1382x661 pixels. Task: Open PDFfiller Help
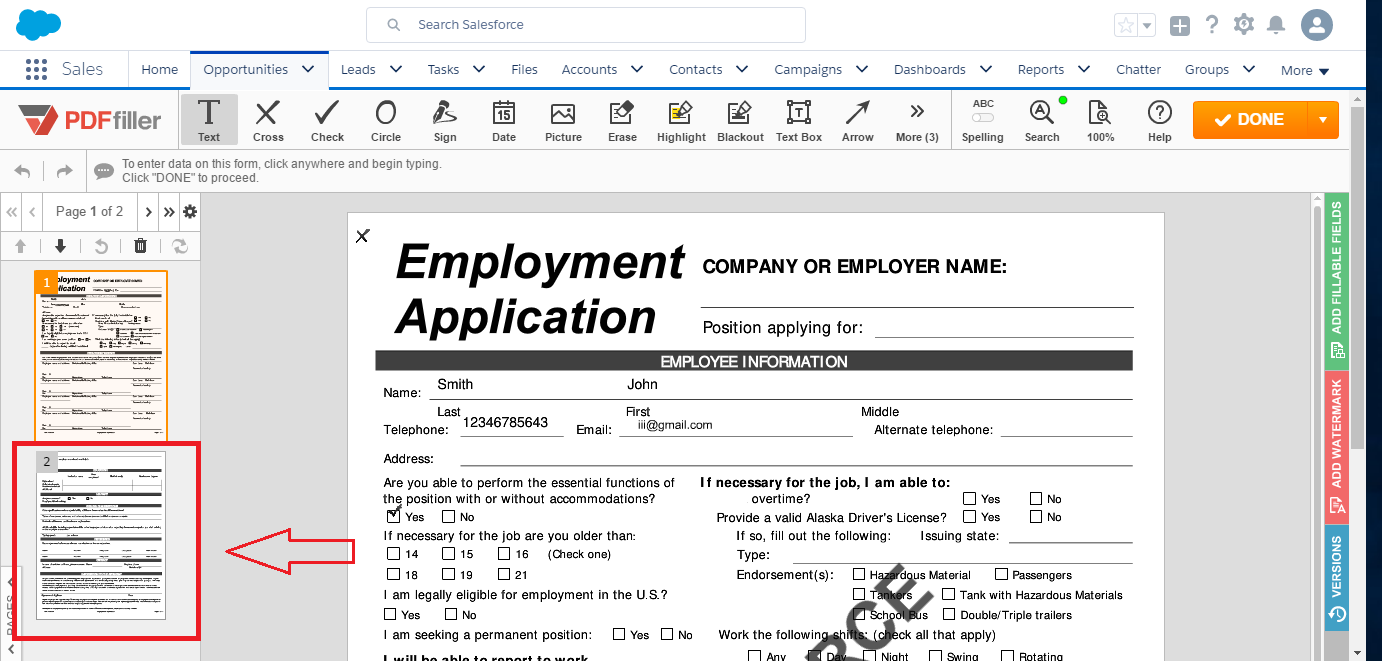pyautogui.click(x=1160, y=119)
